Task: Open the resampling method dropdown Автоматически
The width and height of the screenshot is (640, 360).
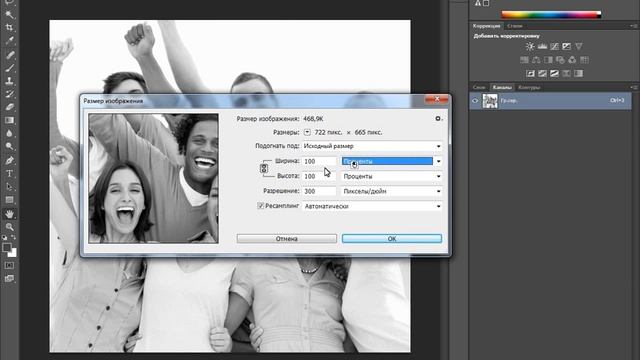Action: [372, 206]
